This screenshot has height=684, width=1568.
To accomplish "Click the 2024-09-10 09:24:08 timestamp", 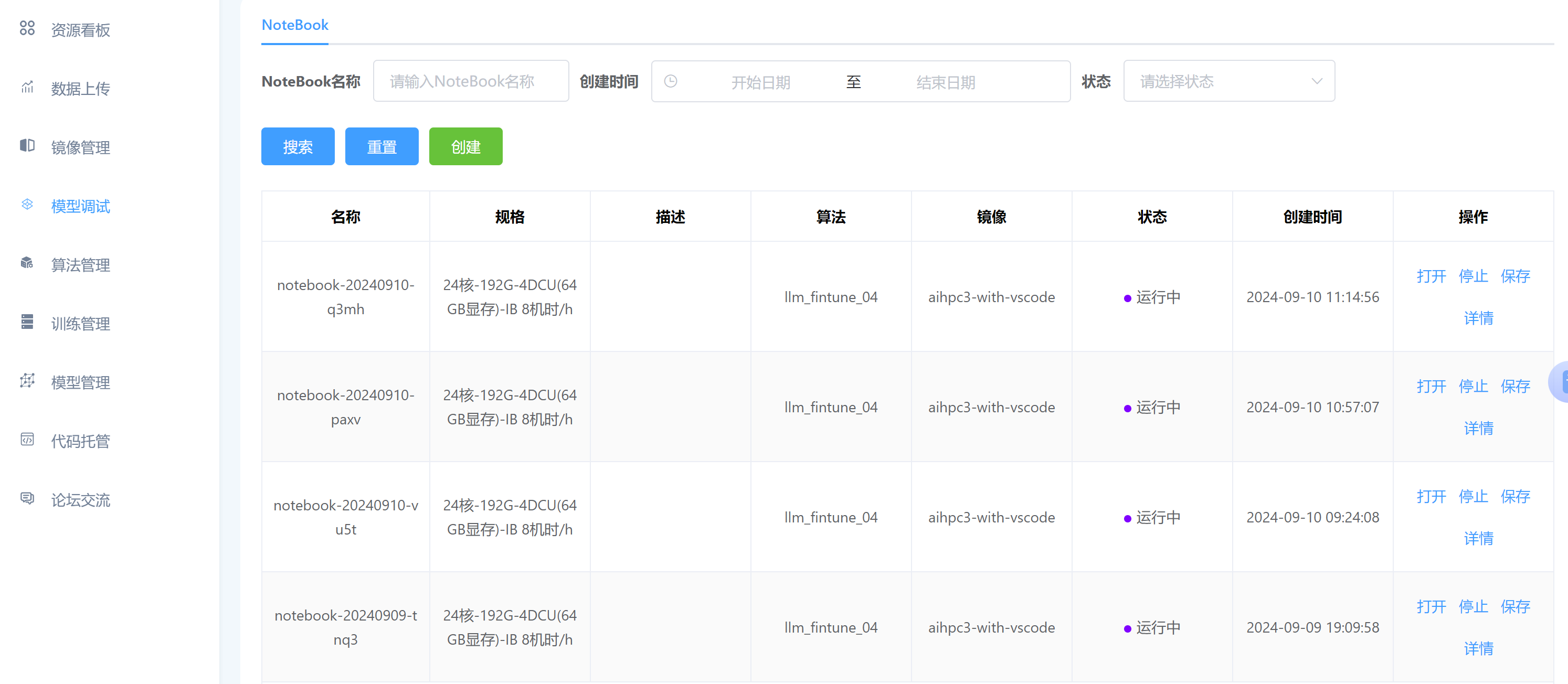I will click(1312, 517).
